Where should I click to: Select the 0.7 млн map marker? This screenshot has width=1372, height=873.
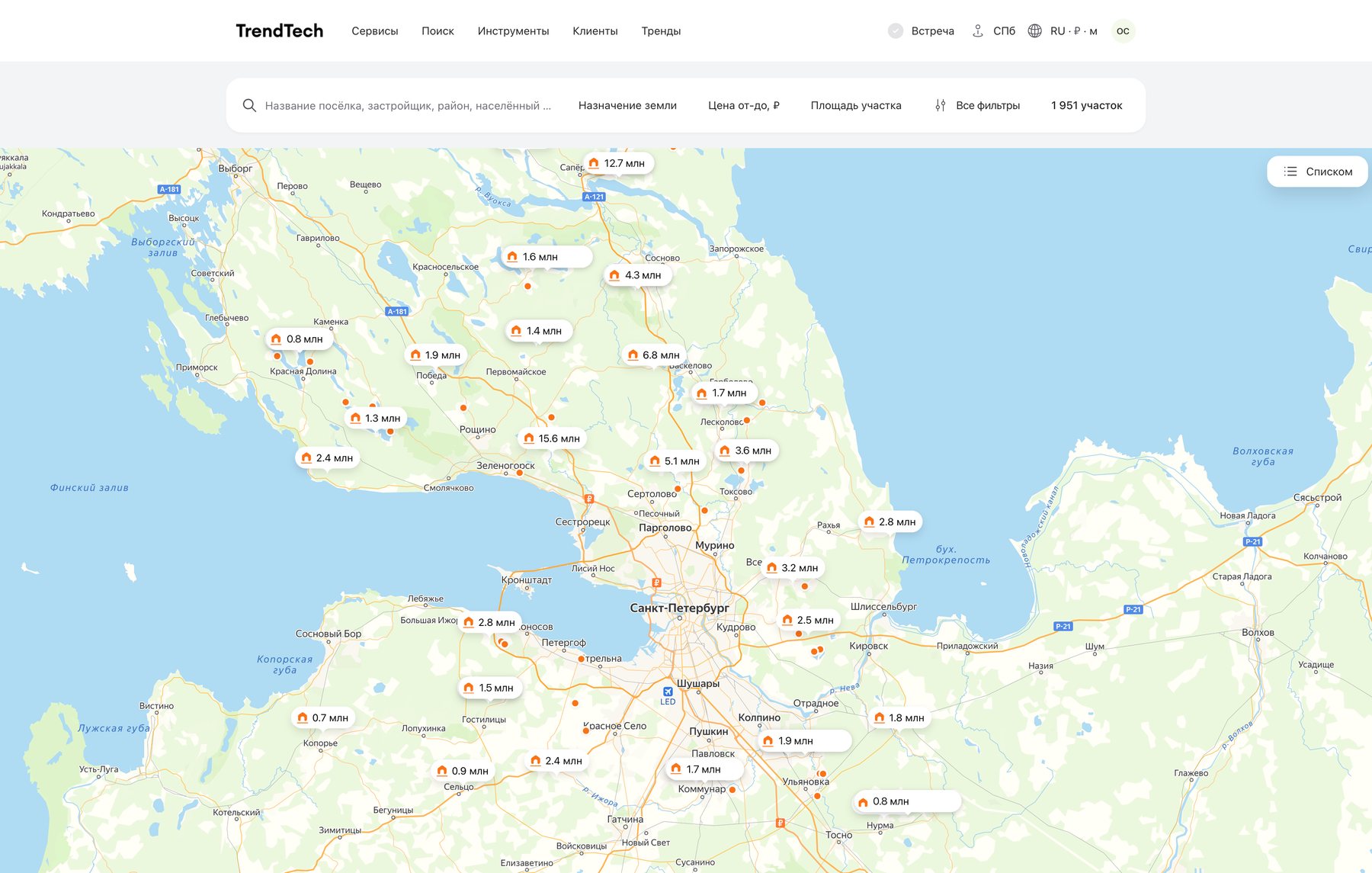click(323, 718)
